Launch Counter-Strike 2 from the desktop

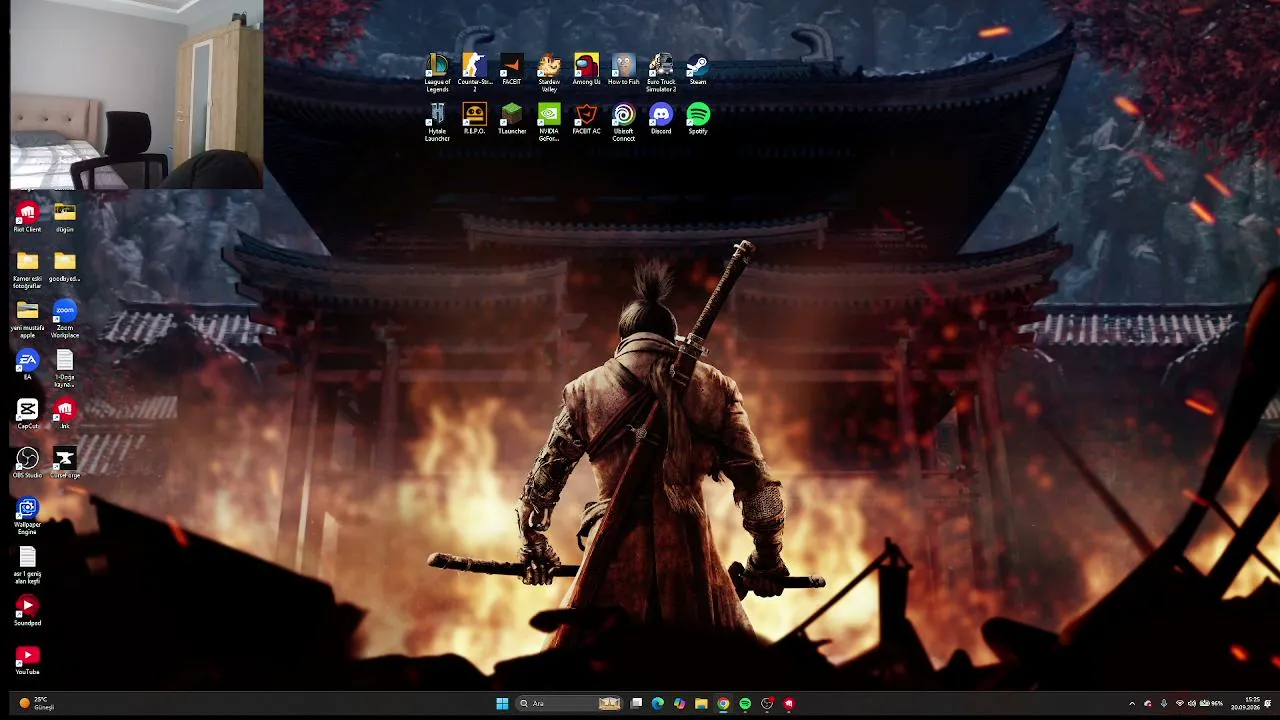coord(474,73)
